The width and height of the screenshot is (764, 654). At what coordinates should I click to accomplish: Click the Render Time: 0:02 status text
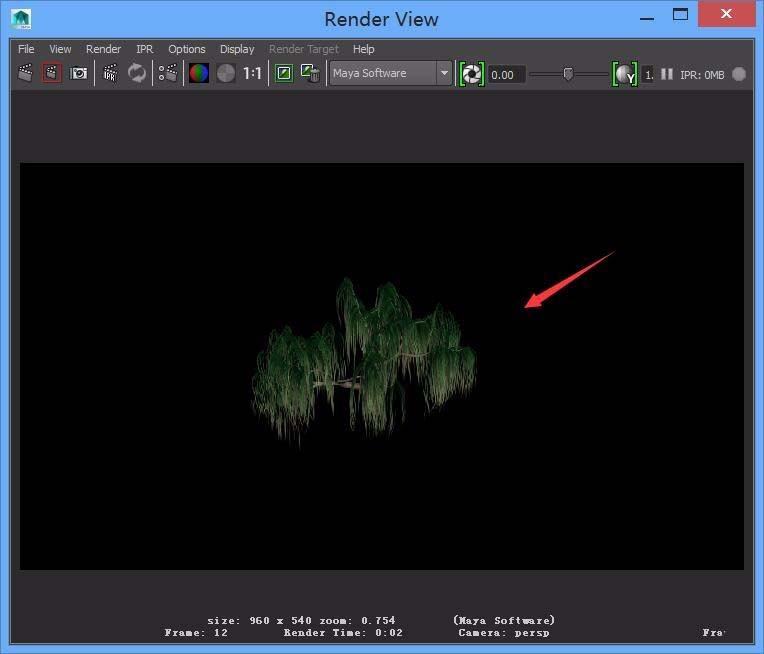tap(343, 633)
